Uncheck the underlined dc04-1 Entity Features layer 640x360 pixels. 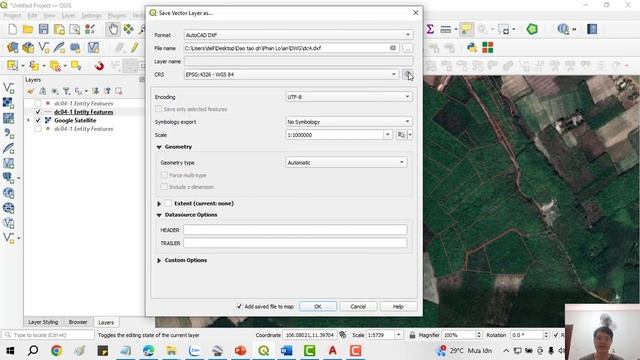(38, 112)
